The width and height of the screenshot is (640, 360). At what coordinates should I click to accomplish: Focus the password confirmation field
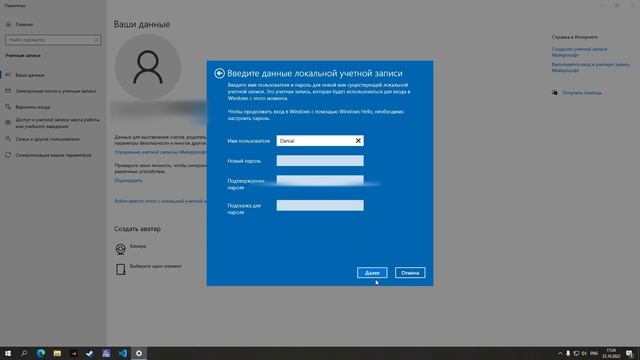tap(320, 180)
